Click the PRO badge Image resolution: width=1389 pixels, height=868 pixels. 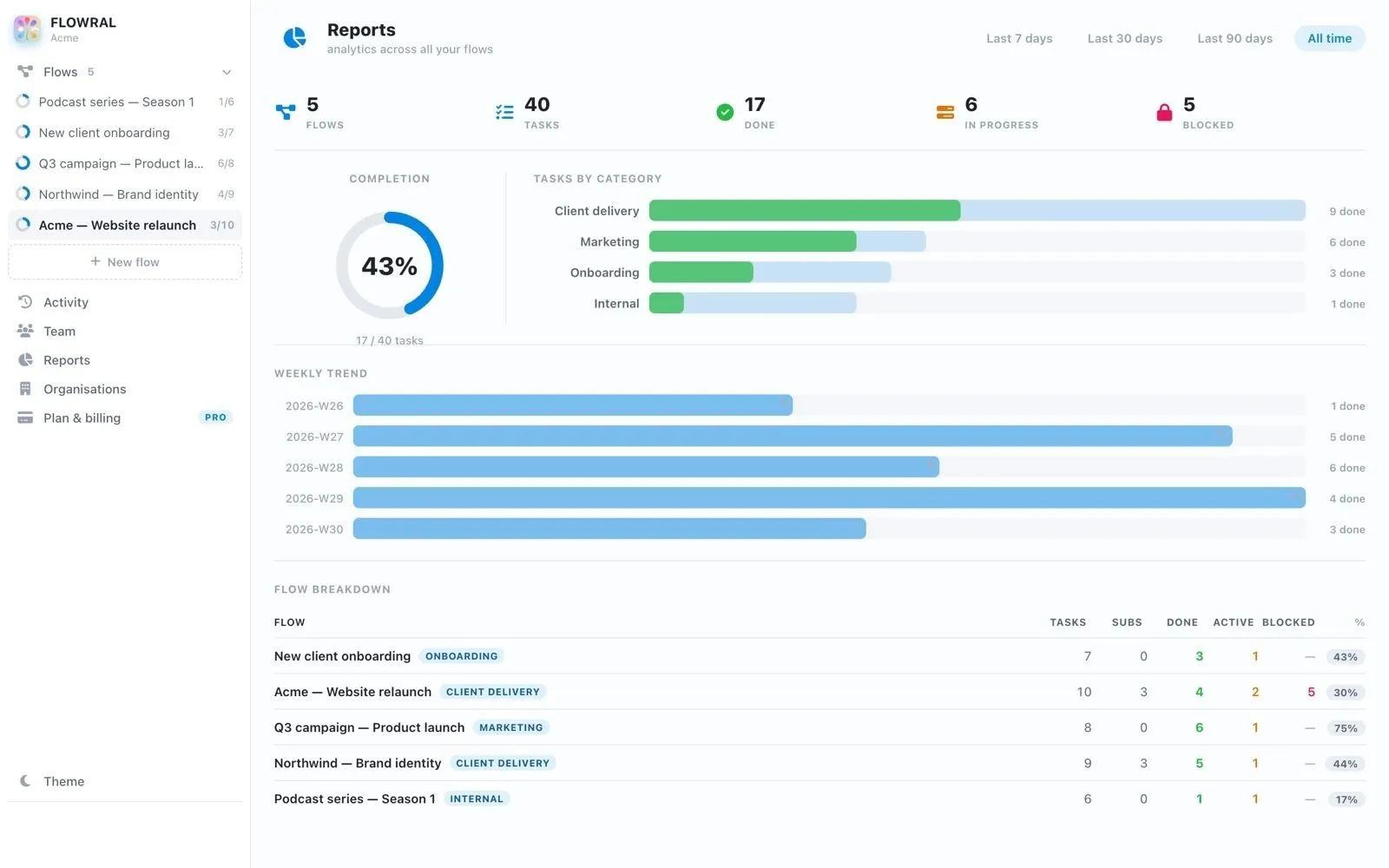pos(215,418)
